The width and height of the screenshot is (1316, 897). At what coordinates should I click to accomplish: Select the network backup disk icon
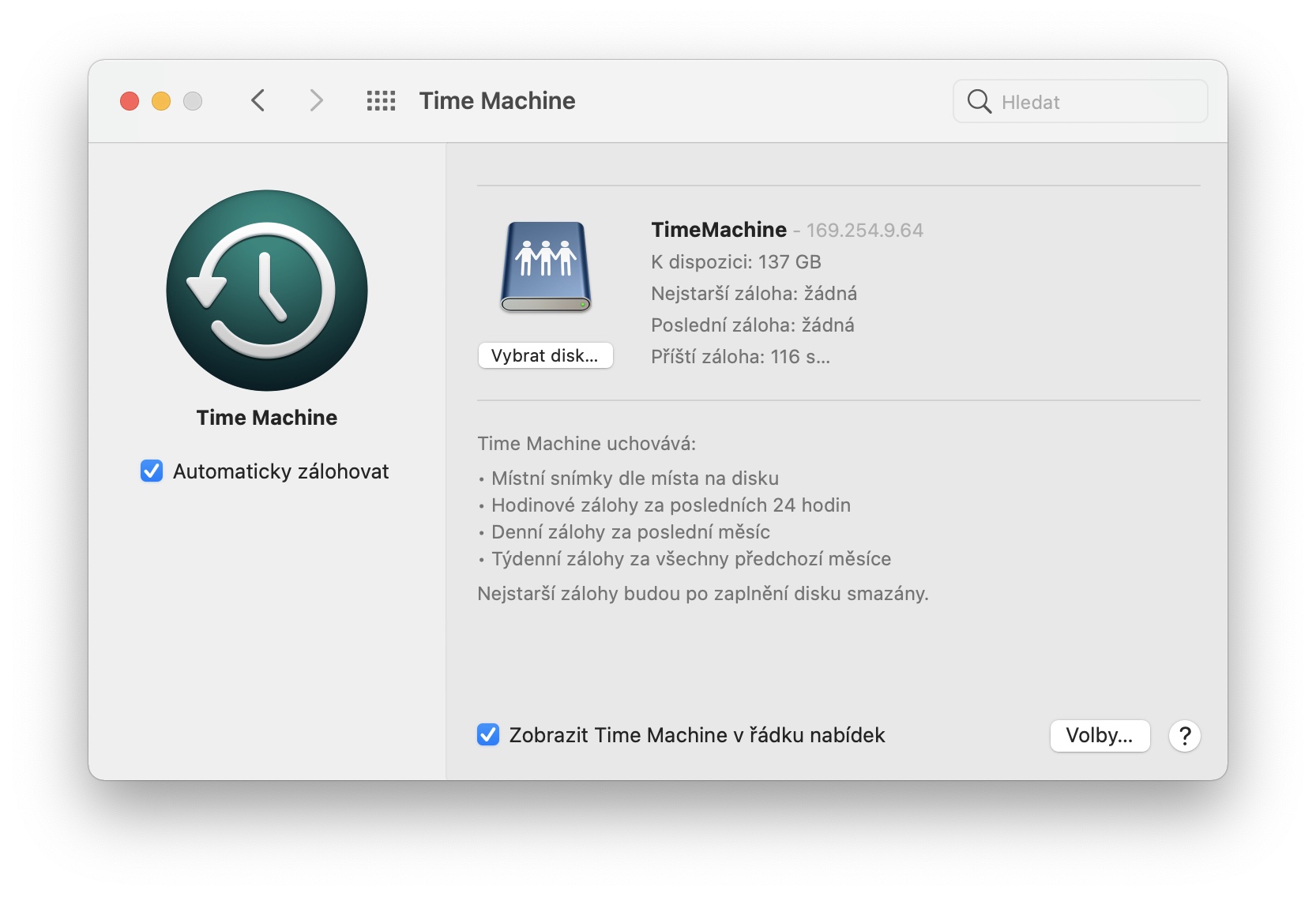click(546, 267)
